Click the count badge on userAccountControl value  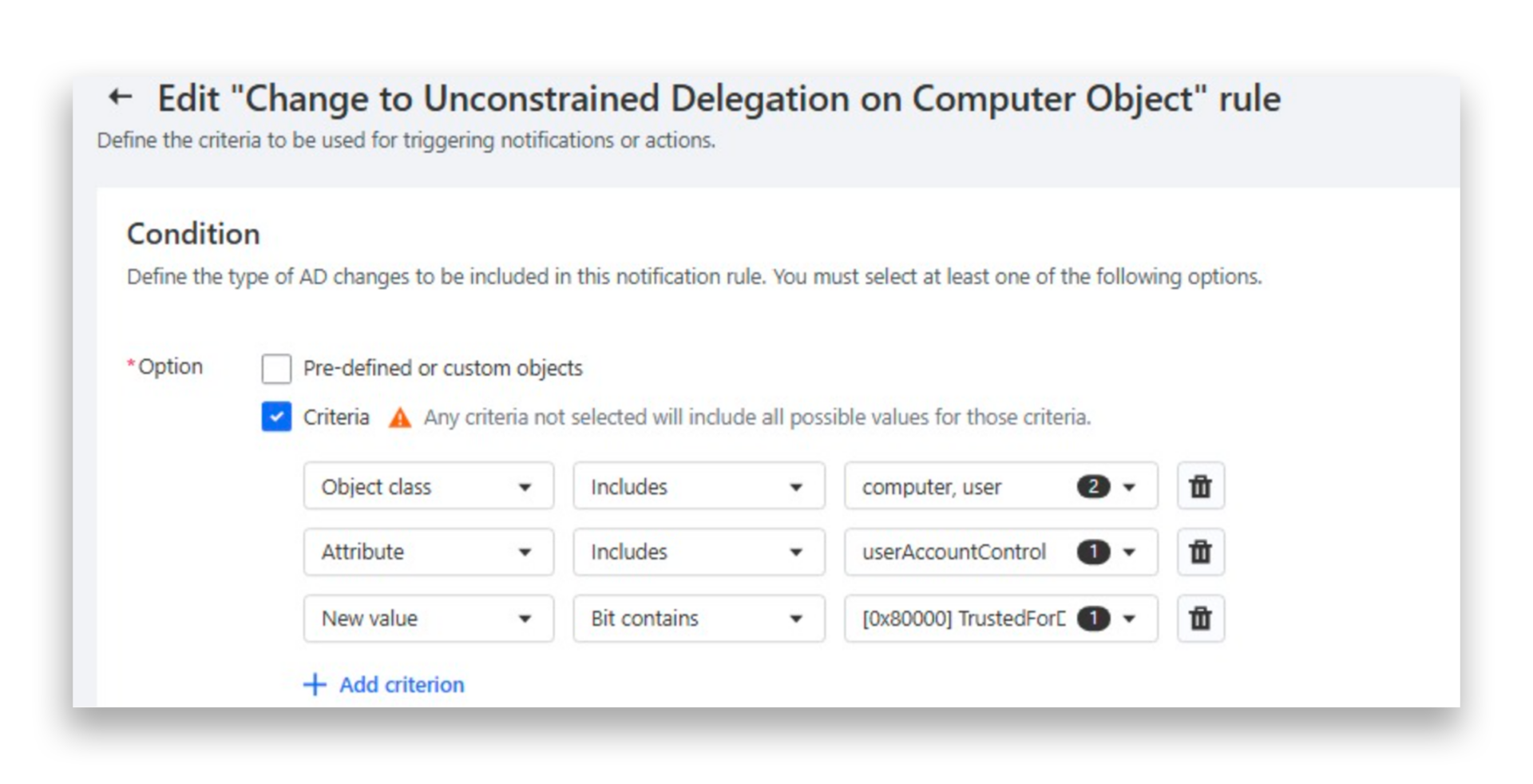tap(1094, 552)
